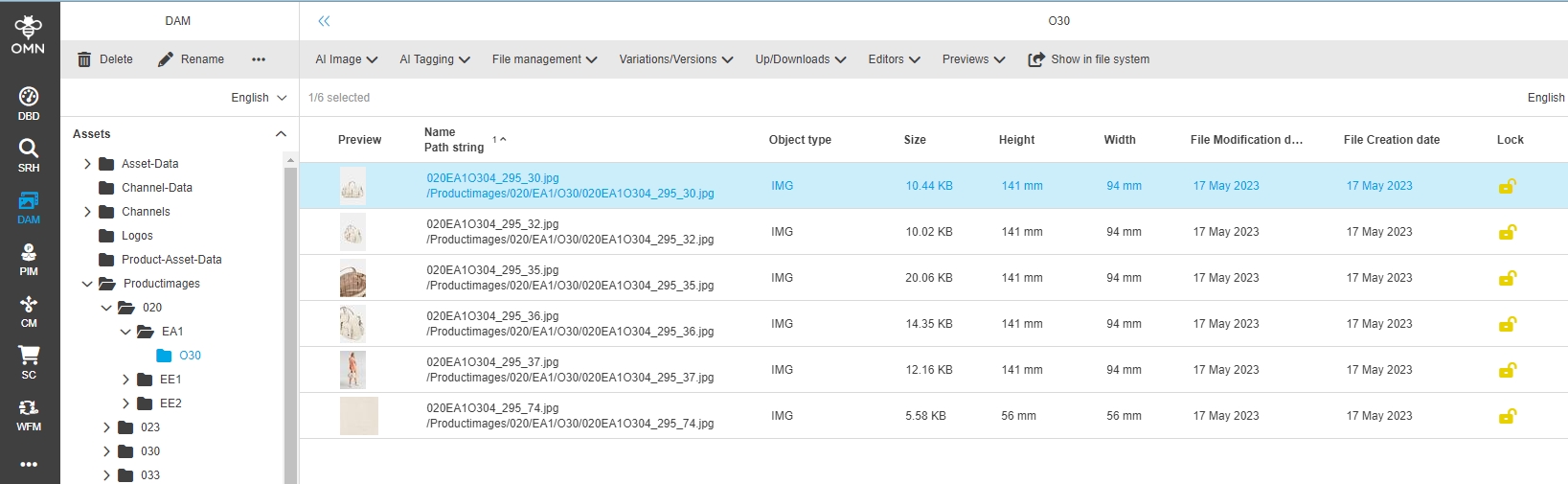Open the English language dropdown in sidebar
The image size is (1568, 484).
coord(259,98)
